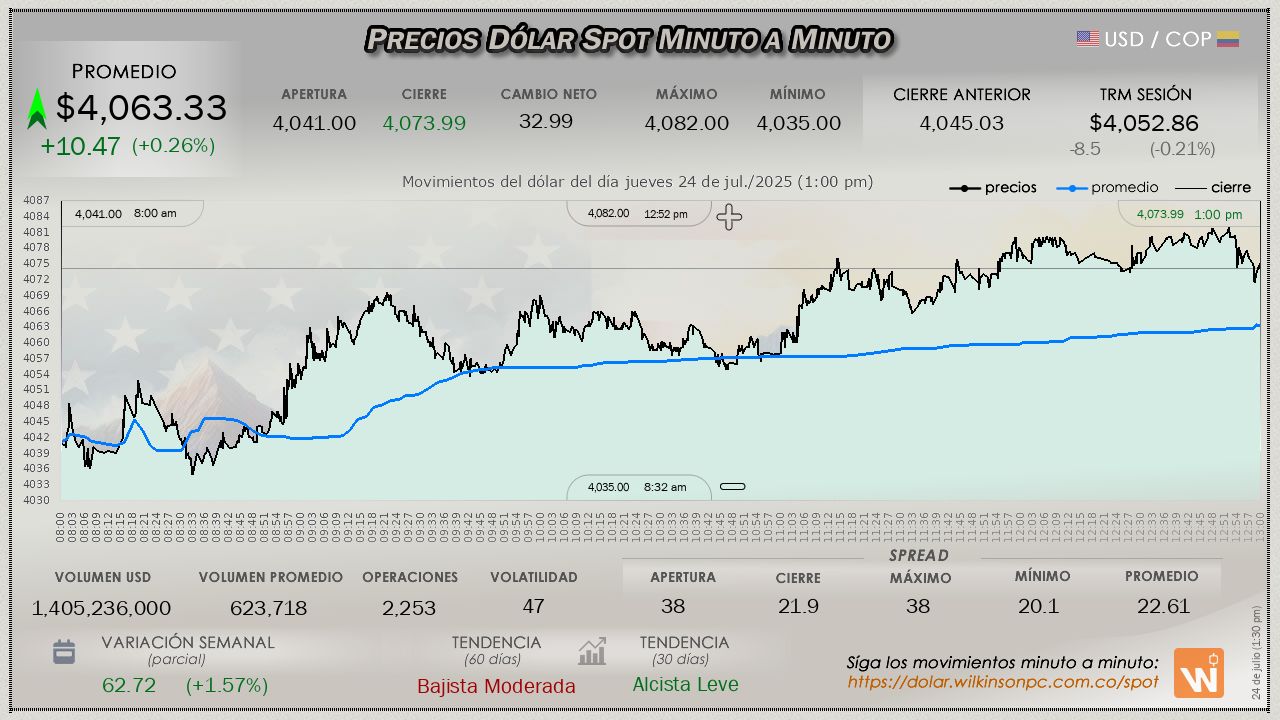Click the orange Wilkinson logo icon
The height and width of the screenshot is (720, 1280).
point(1199,674)
